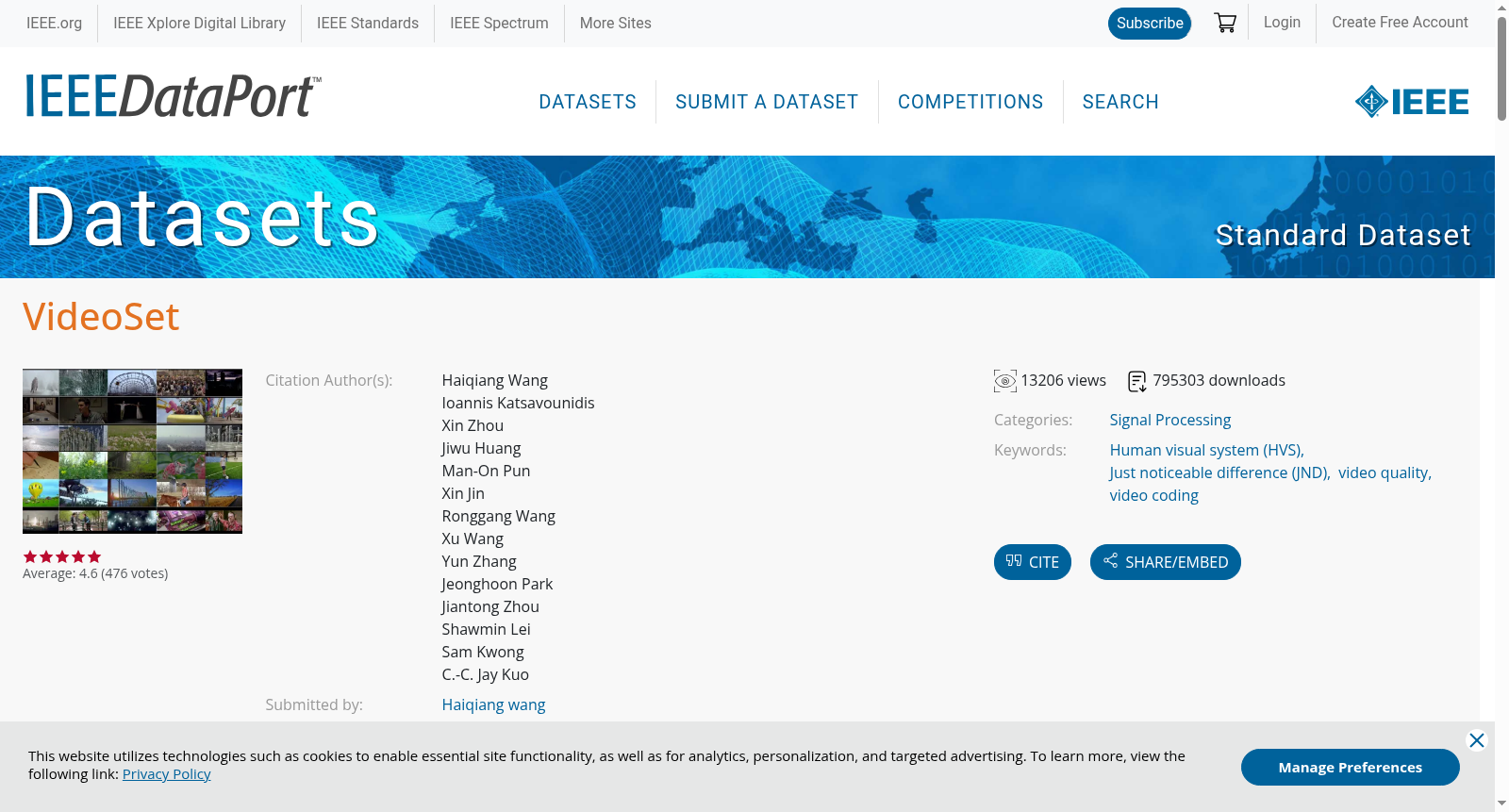
Task: Open the DATASETS menu
Action: pos(588,102)
